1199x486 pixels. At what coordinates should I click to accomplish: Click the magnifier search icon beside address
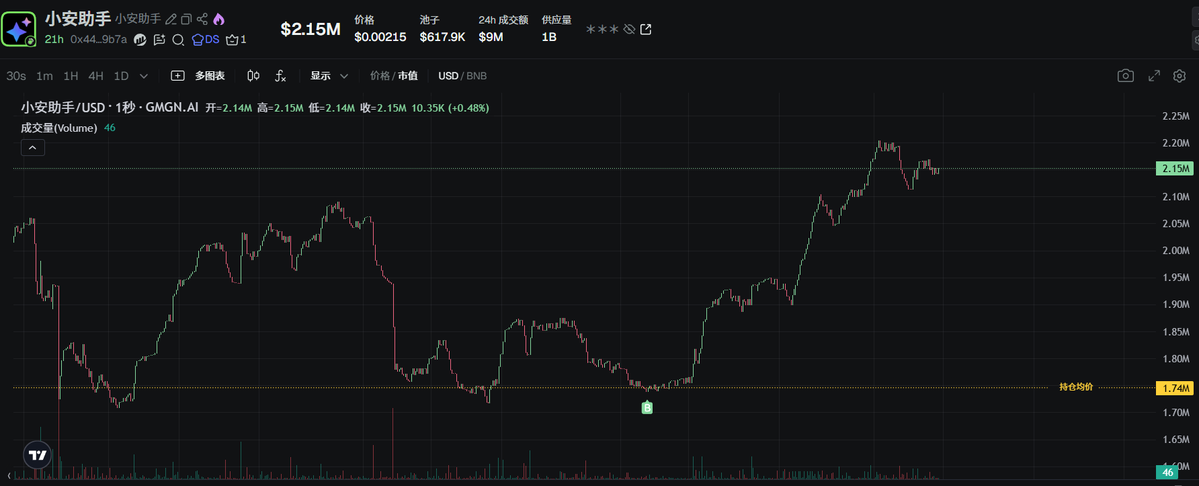pos(178,40)
